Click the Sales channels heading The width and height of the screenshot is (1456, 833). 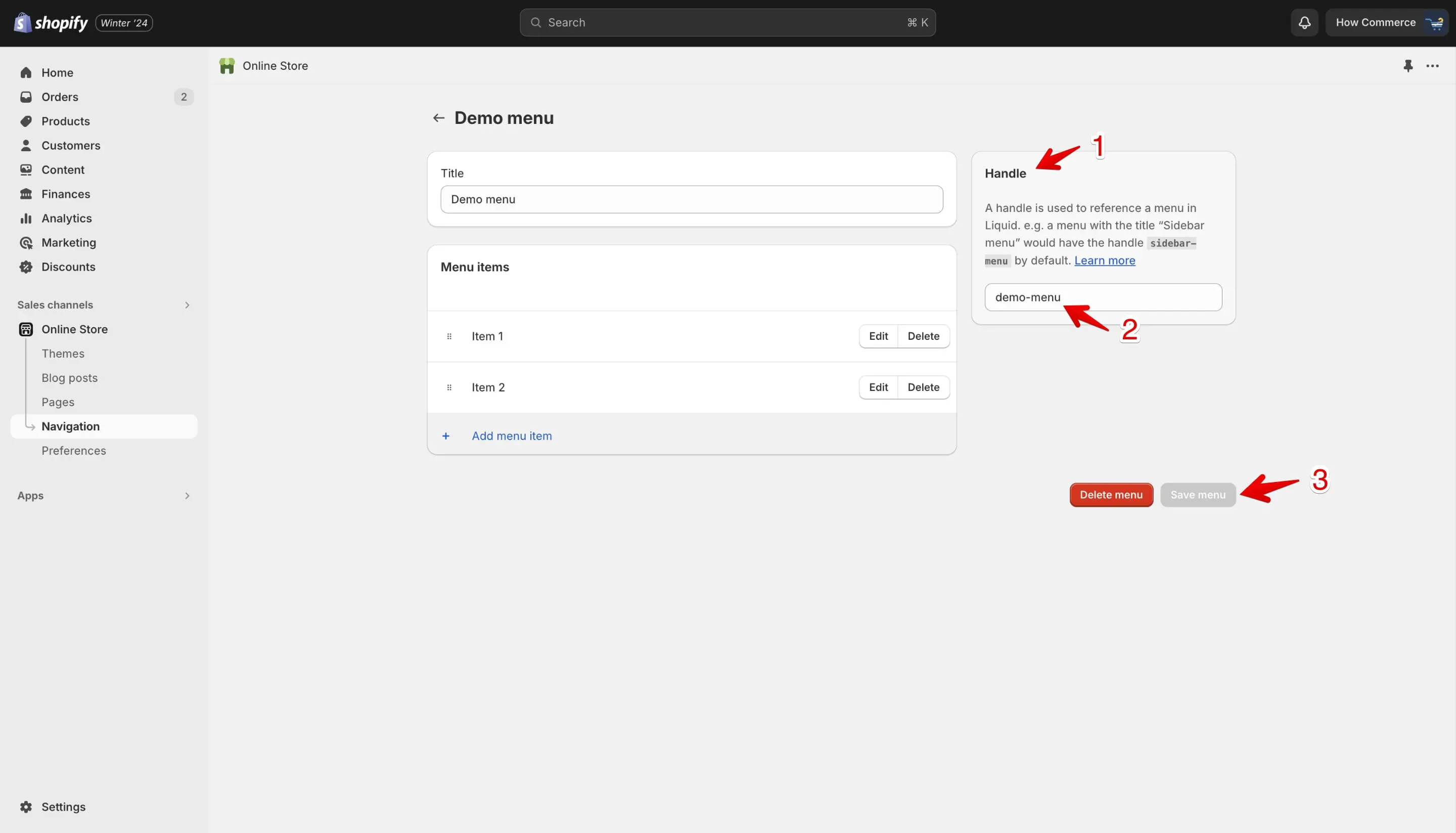tap(55, 305)
